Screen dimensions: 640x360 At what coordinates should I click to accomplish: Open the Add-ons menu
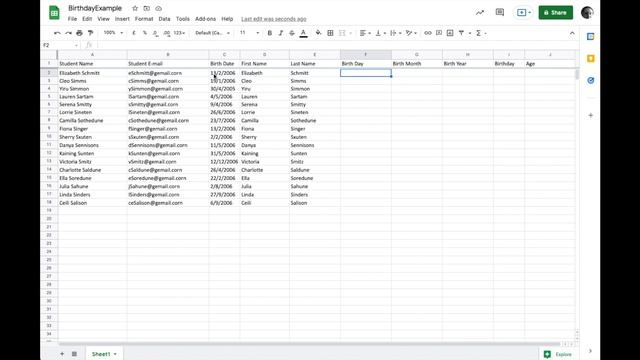click(205, 19)
